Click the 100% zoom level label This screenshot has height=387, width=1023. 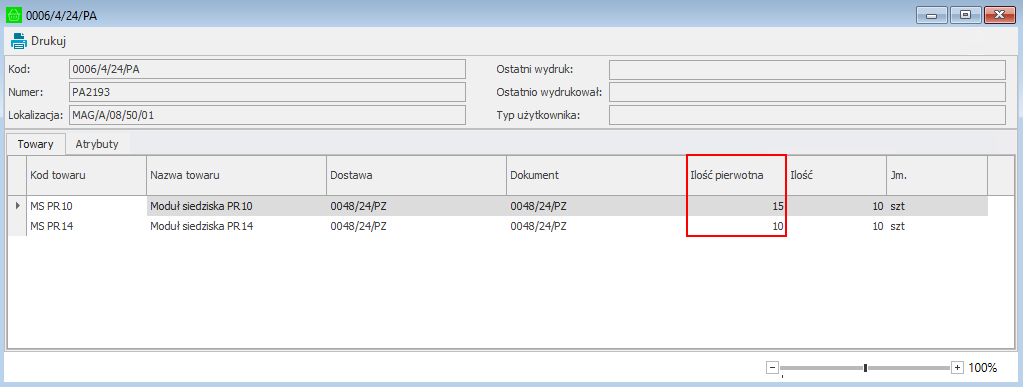(x=983, y=367)
